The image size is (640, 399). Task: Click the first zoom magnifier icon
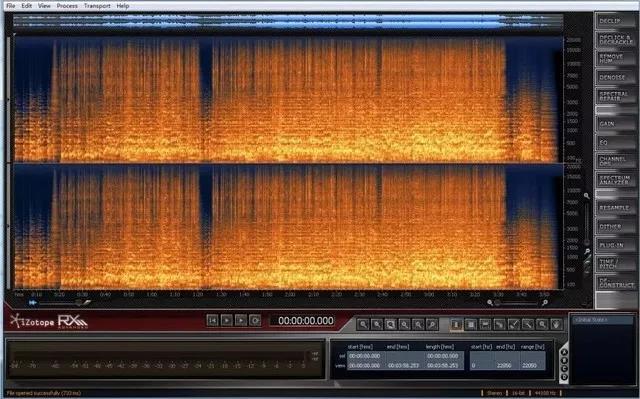pyautogui.click(x=363, y=324)
